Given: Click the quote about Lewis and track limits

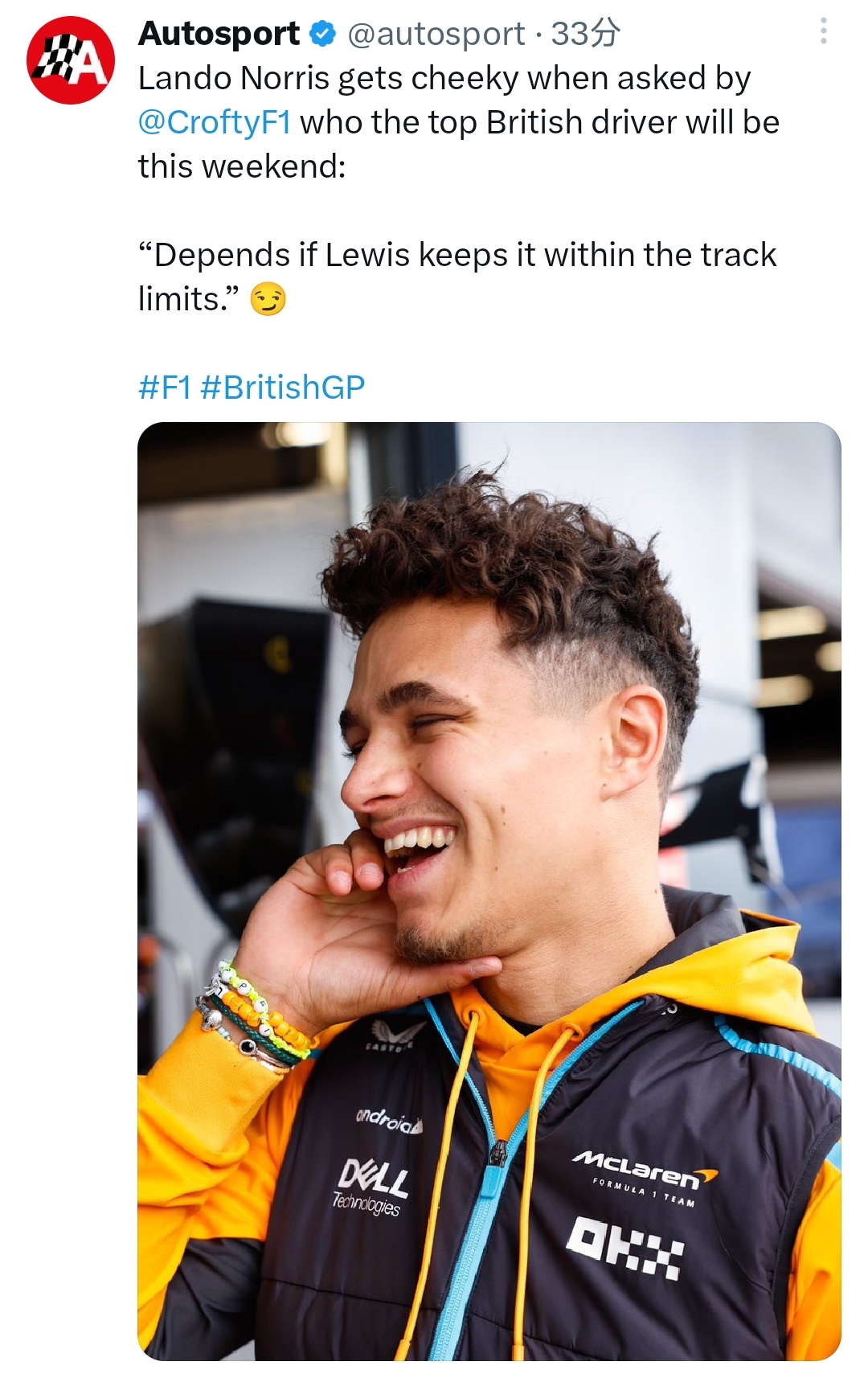Looking at the screenshot, I should coord(457,277).
